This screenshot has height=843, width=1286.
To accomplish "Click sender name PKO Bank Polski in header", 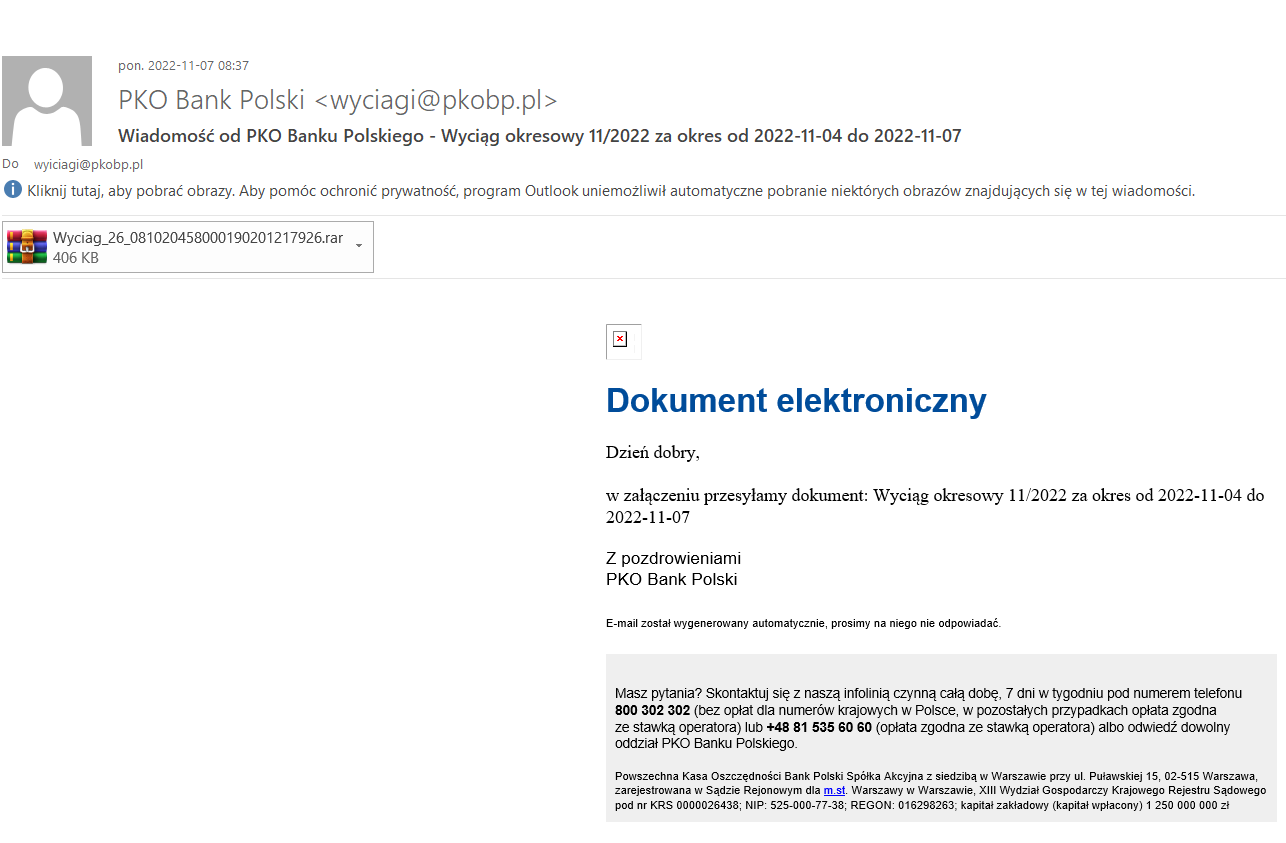I will coord(211,100).
